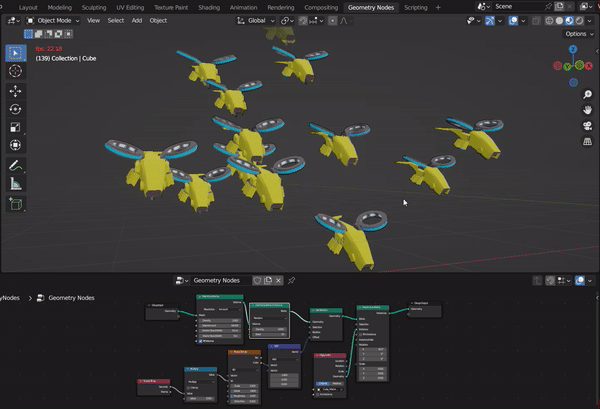Viewport: 600px width, 409px height.
Task: Click the blue Z axis gizmo
Action: point(573,49)
